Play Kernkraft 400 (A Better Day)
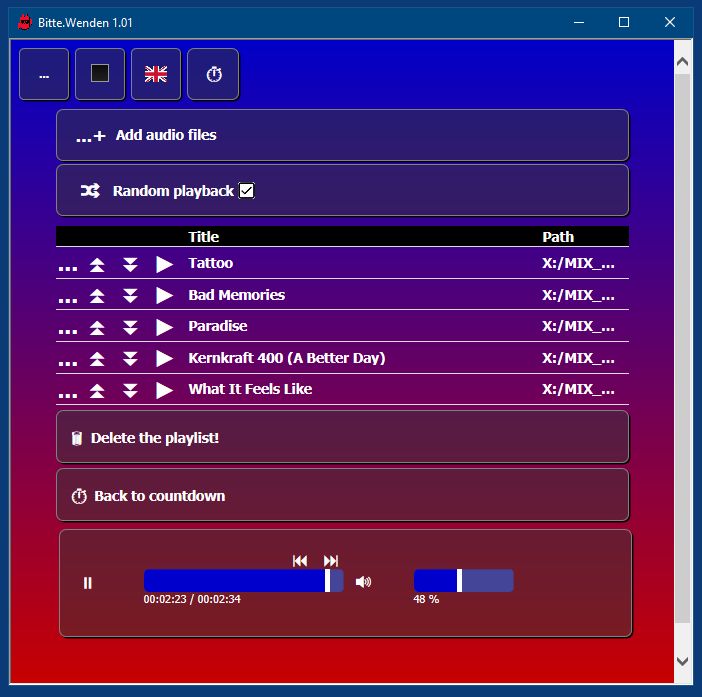The image size is (702, 697). 164,359
